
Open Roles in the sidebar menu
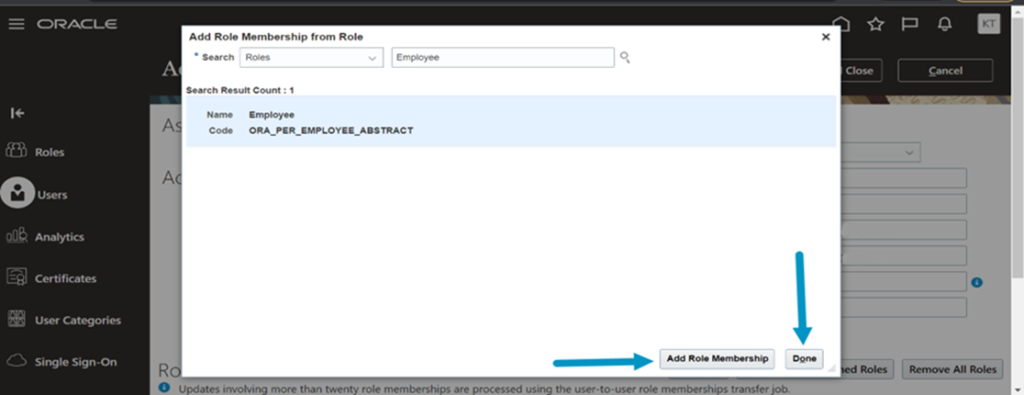coord(50,152)
